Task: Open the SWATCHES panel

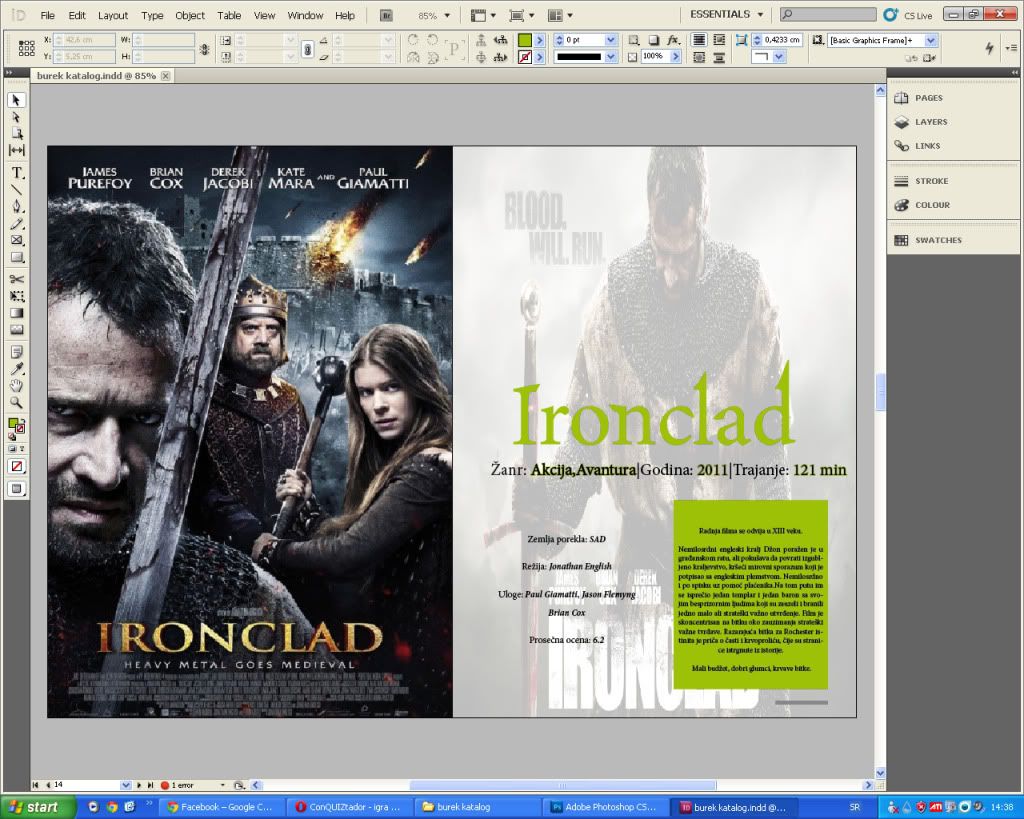Action: click(938, 240)
